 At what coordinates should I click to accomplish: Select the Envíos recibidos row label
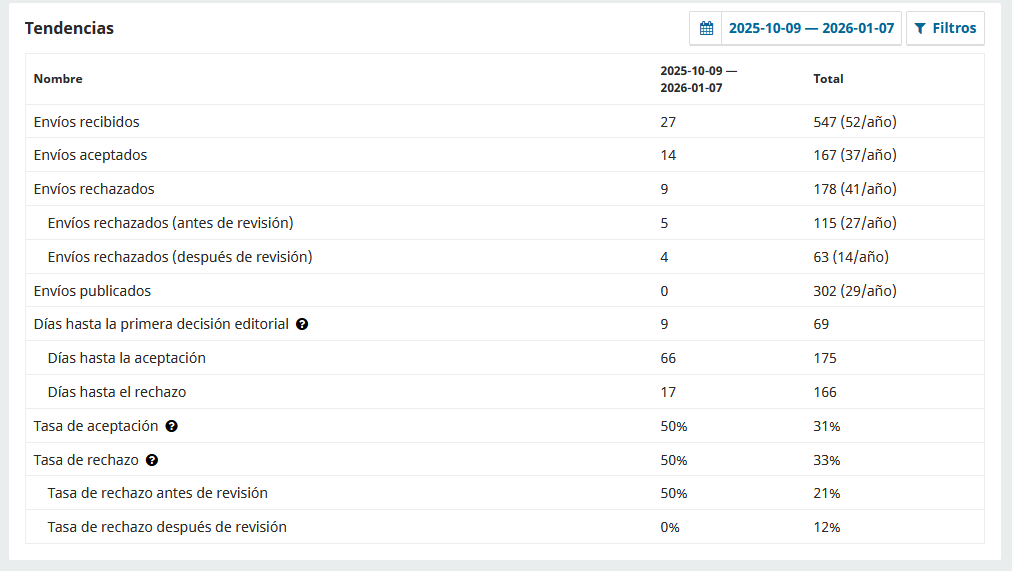tap(86, 122)
